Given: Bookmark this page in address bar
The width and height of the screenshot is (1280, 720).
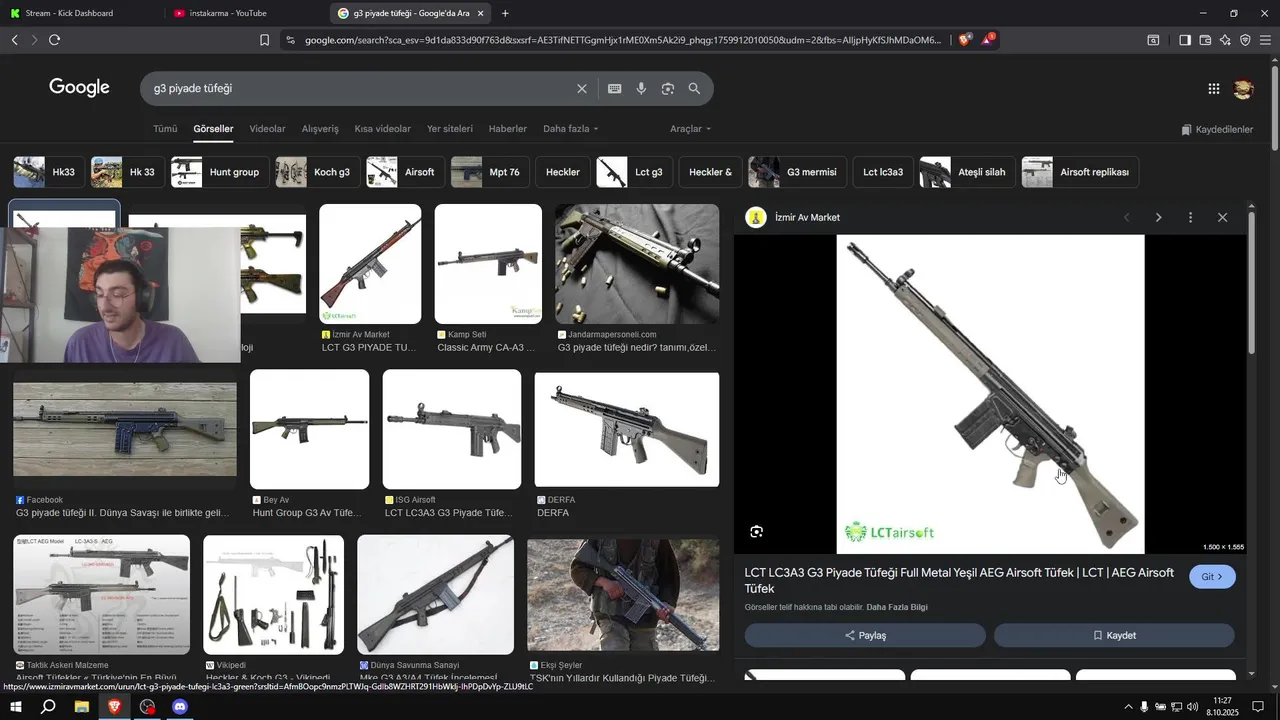Looking at the screenshot, I should point(264,40).
